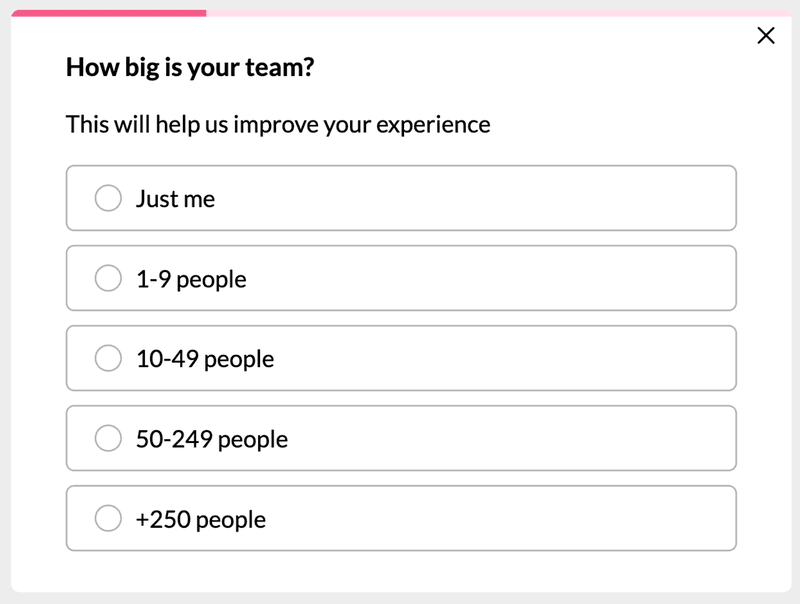
Task: Click the '+250 people' answer card
Action: (400, 518)
